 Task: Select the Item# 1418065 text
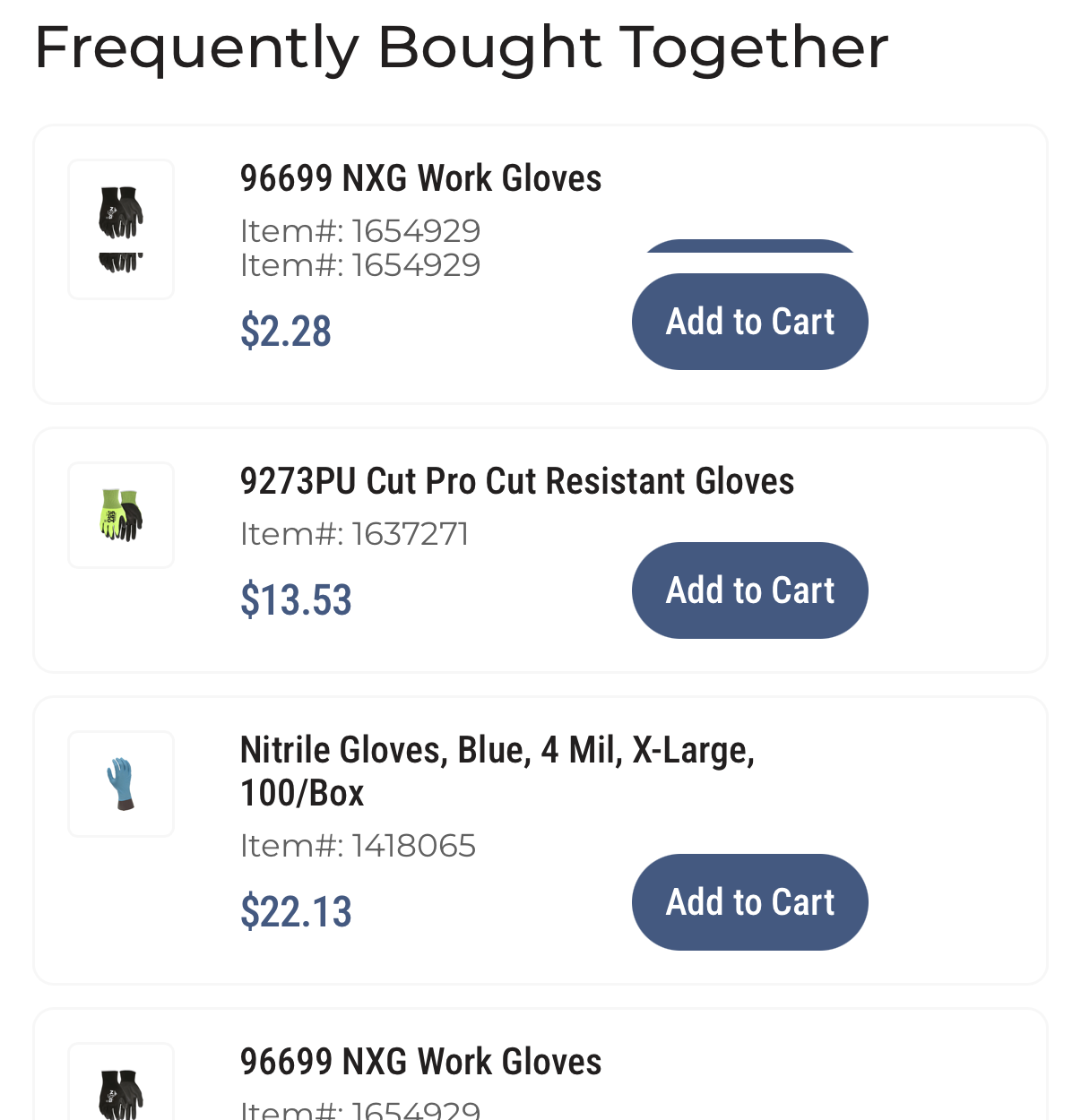click(x=358, y=846)
